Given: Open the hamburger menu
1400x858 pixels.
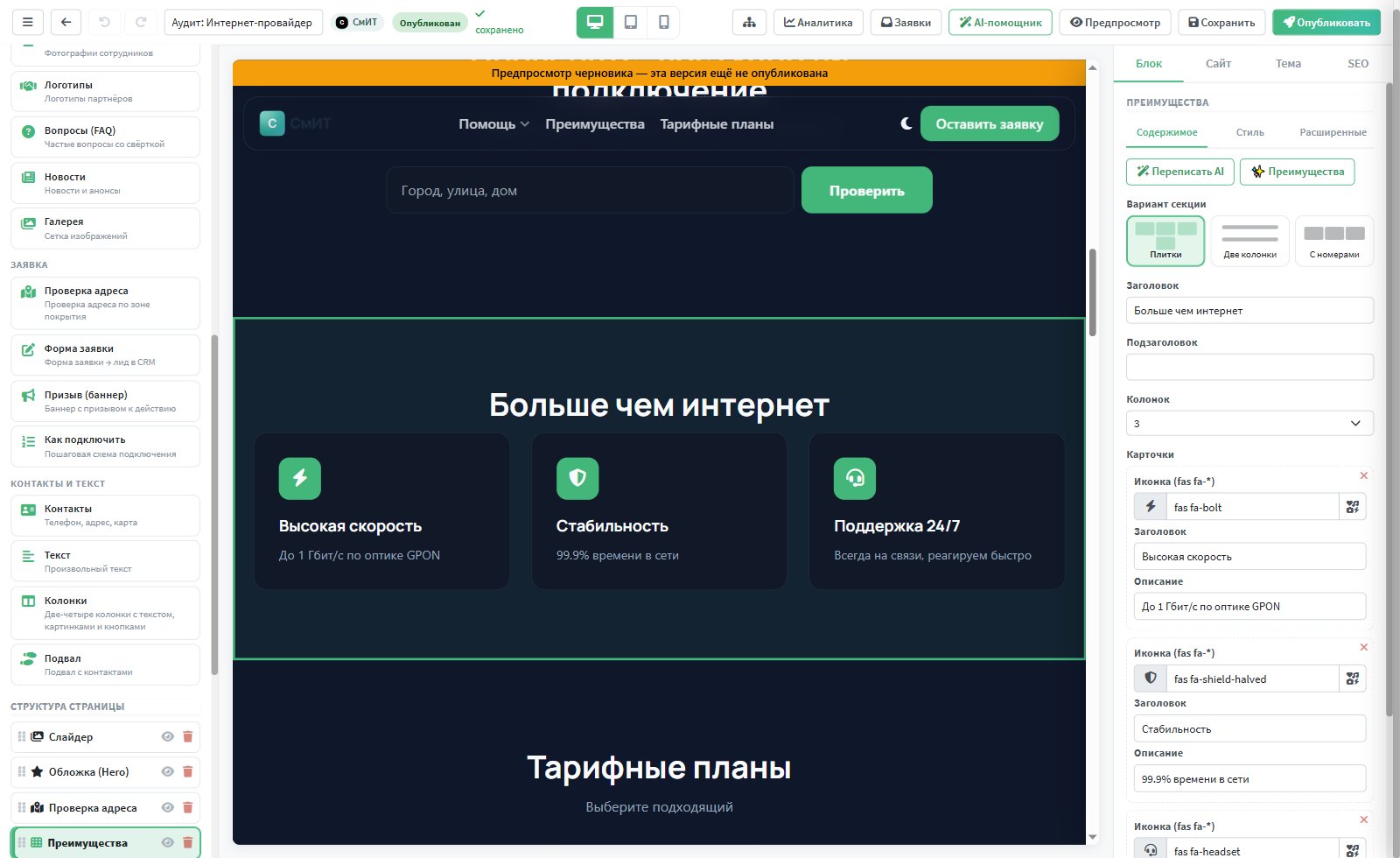Looking at the screenshot, I should 28,23.
